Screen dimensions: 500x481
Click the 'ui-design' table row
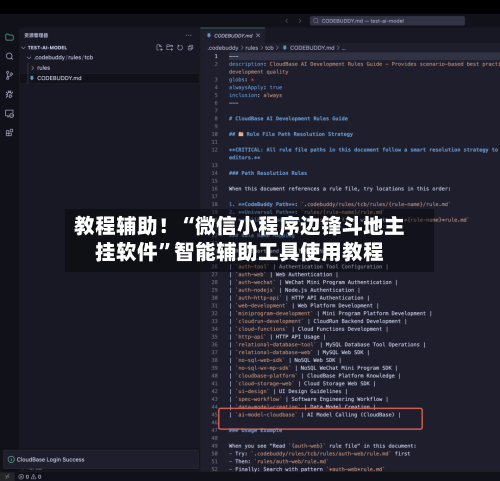coord(288,391)
